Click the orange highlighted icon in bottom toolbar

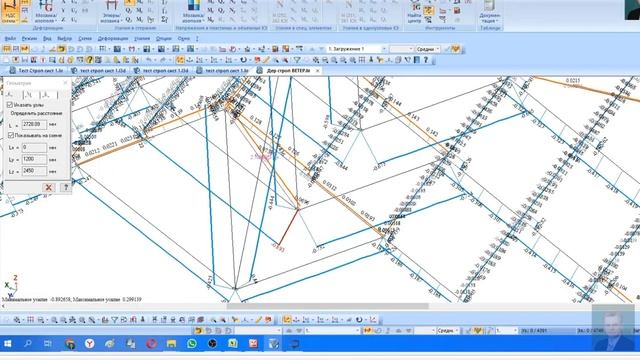point(287,320)
